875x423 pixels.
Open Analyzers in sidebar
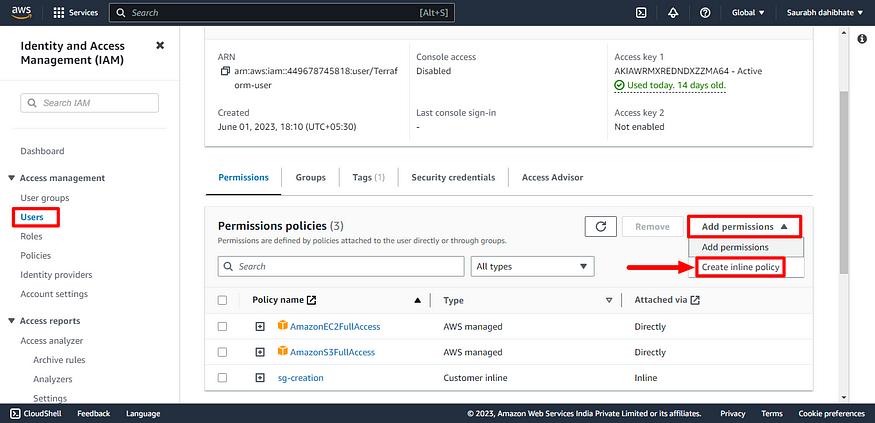[x=52, y=379]
